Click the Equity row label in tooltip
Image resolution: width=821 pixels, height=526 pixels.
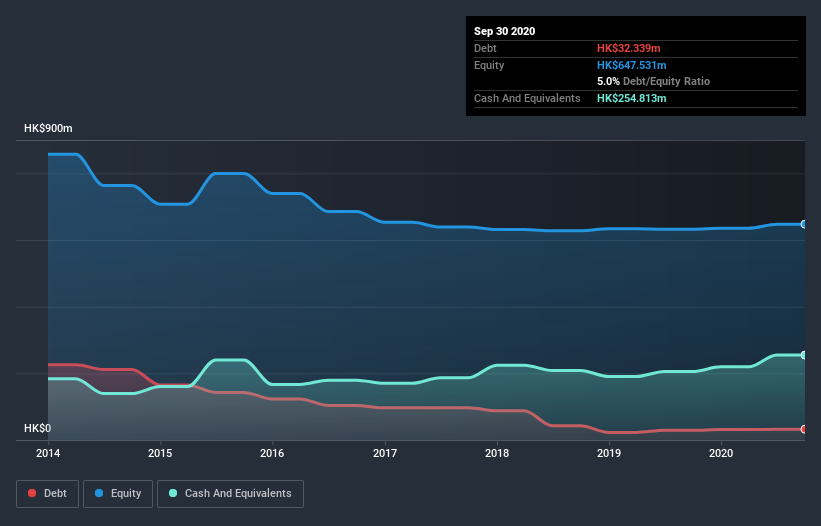pos(489,65)
